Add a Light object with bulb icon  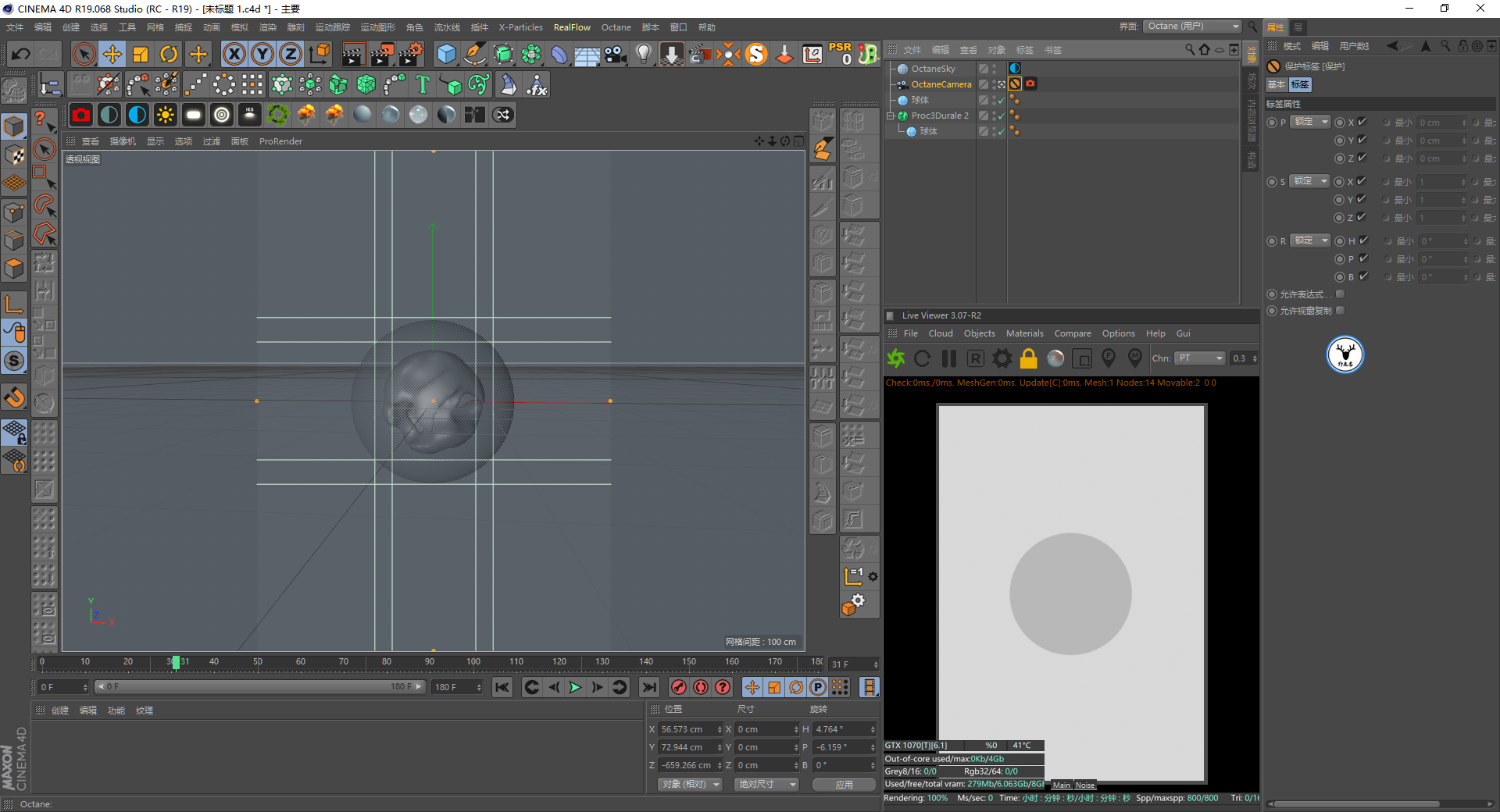(x=644, y=54)
